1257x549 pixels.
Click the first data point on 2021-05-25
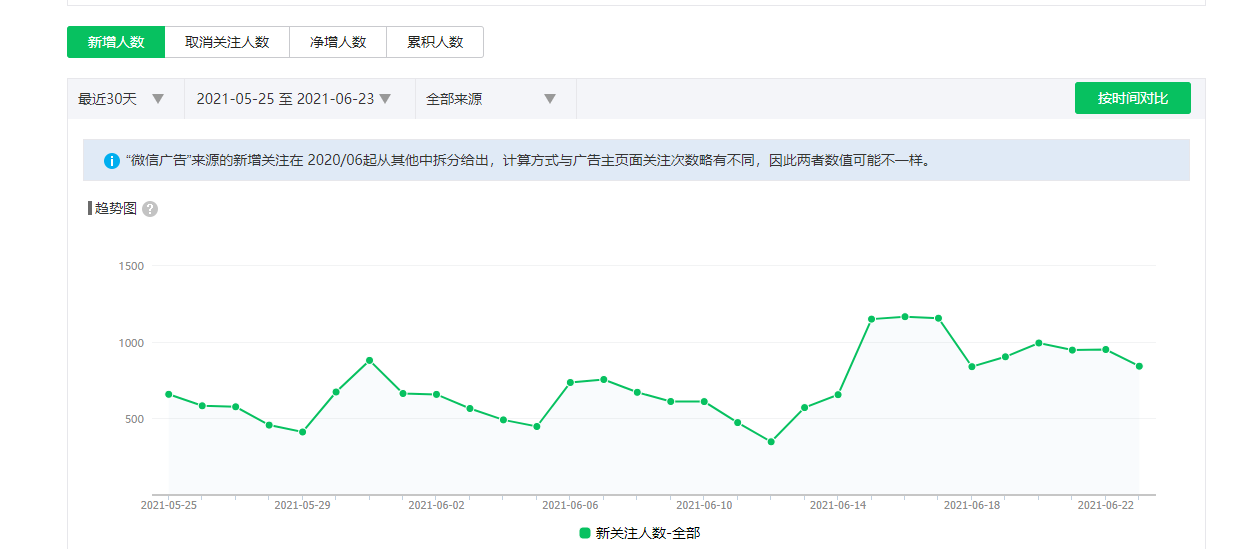coord(168,394)
